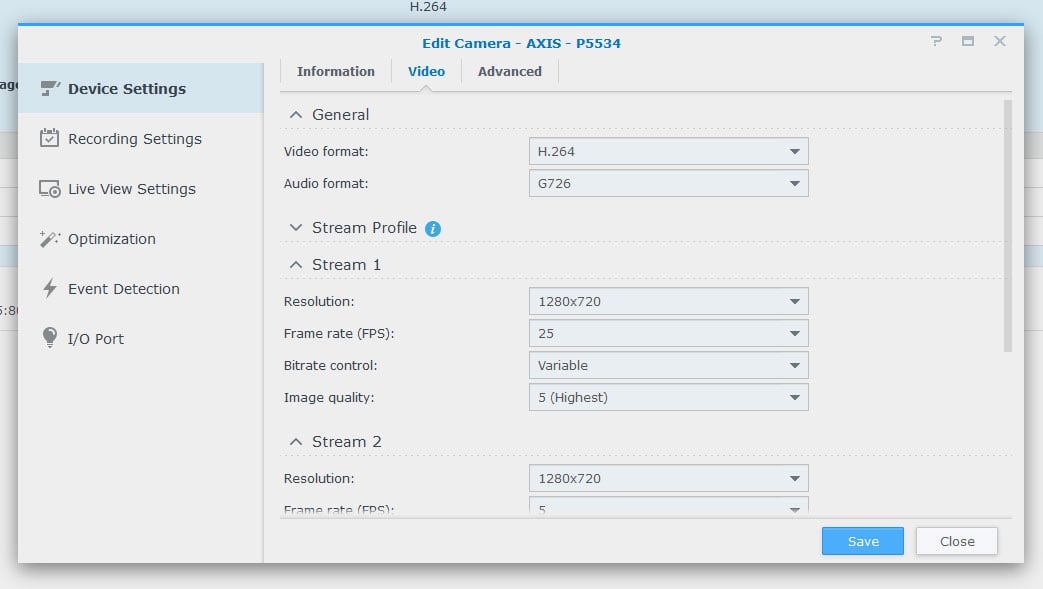This screenshot has height=589, width=1043.
Task: Click the Optimization magic wand icon
Action: click(x=50, y=238)
